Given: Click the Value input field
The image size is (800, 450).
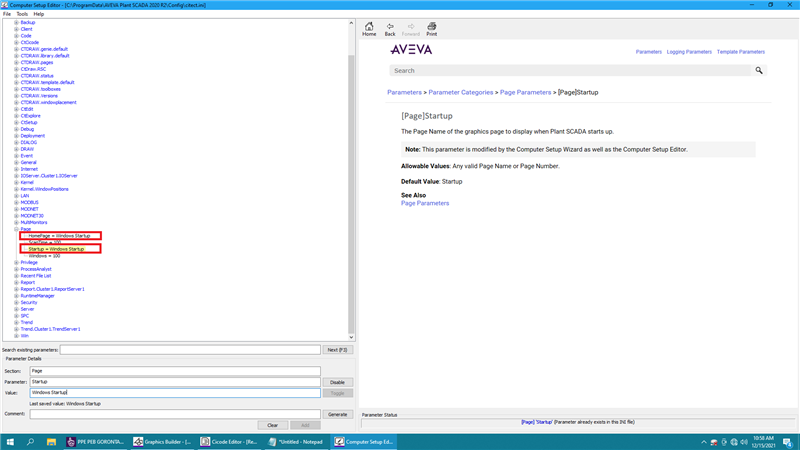Looking at the screenshot, I should (x=175, y=392).
